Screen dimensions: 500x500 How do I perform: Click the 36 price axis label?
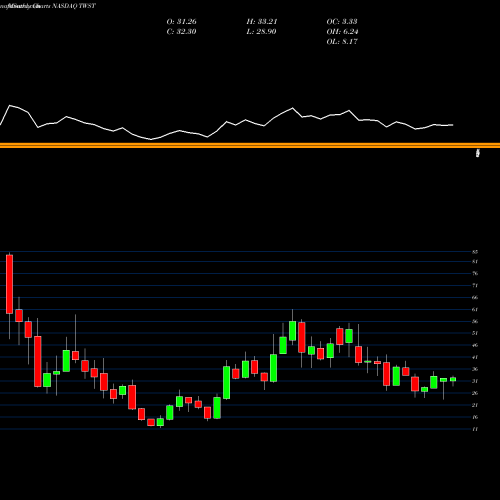pyautogui.click(x=475, y=369)
